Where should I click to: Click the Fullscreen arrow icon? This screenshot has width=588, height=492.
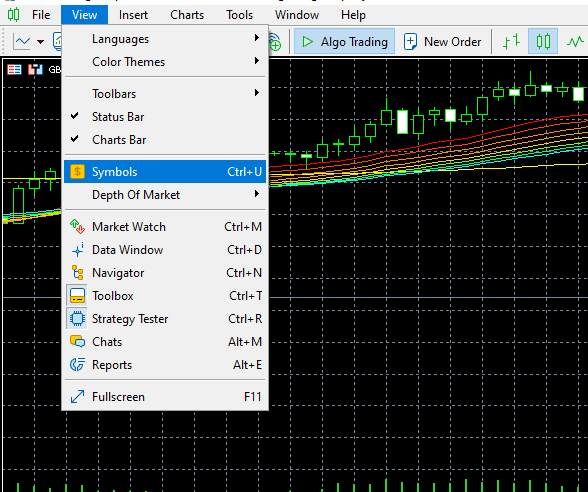[x=77, y=397]
